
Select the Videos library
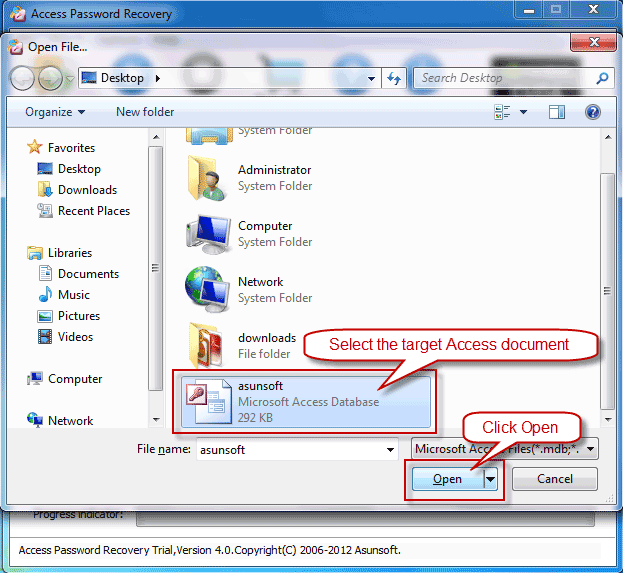pos(65,337)
